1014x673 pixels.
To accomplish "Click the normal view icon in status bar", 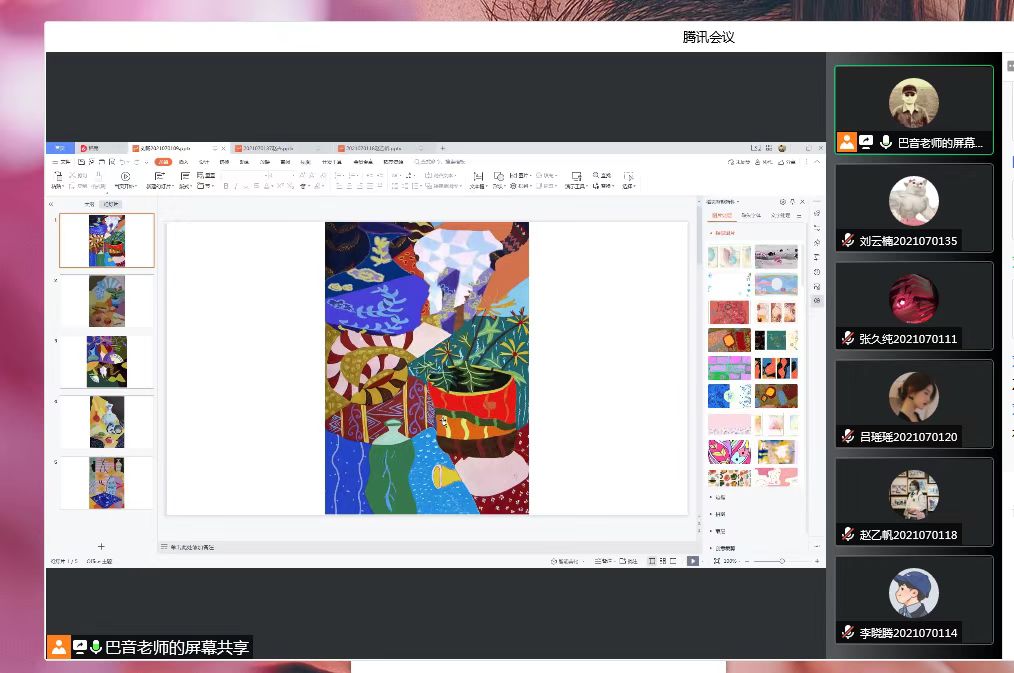I will (651, 561).
